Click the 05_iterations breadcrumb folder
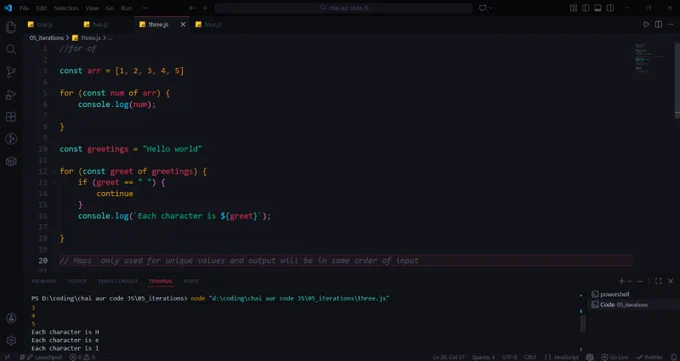Screen dimensions: 680x361 (x=46, y=38)
